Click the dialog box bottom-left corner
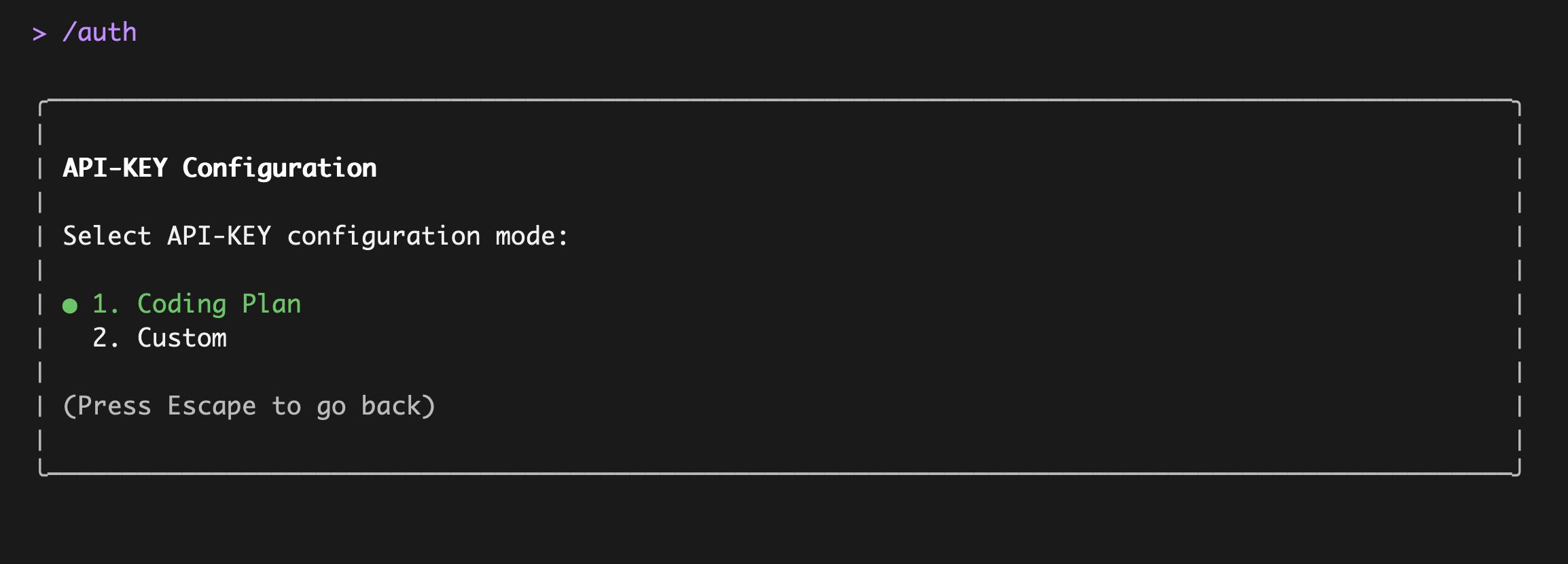 [42, 472]
